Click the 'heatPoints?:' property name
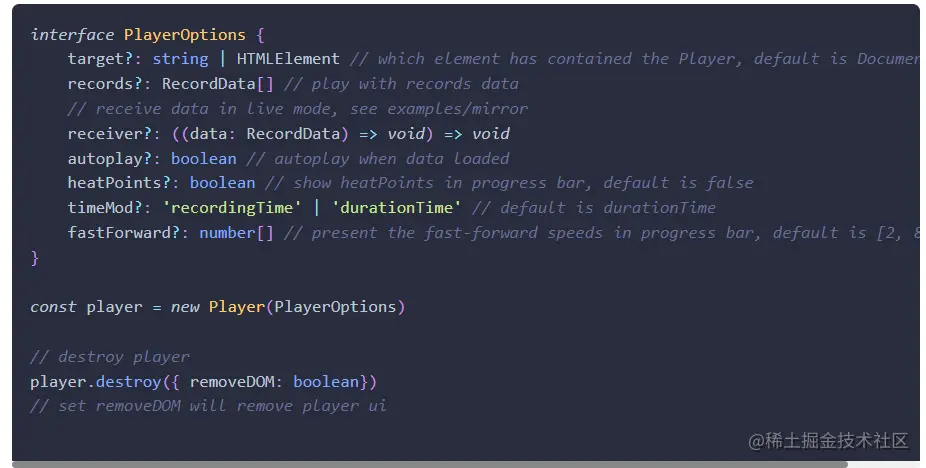Image resolution: width=926 pixels, height=468 pixels. [x=123, y=183]
